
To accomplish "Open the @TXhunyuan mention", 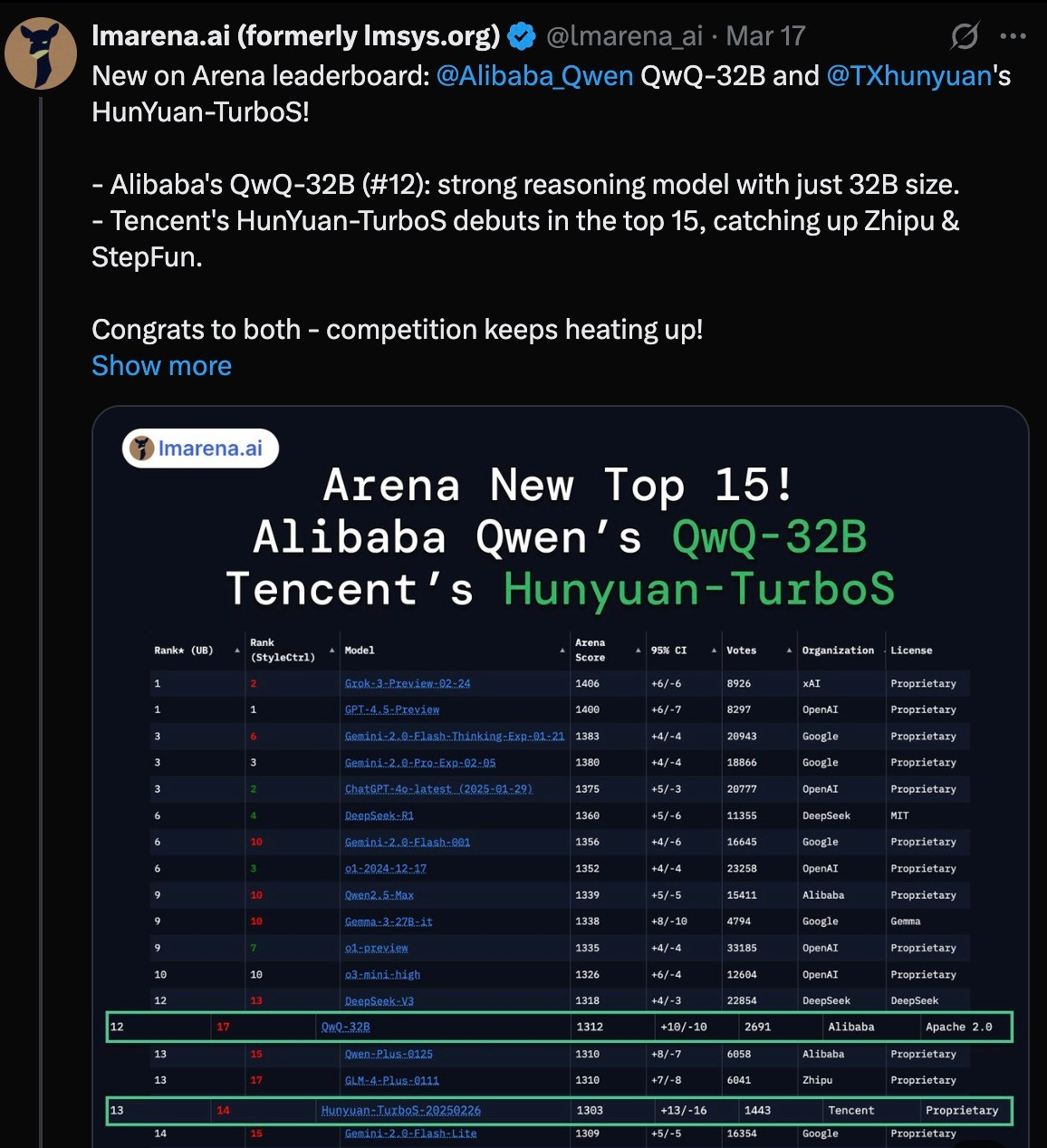I will [x=909, y=75].
